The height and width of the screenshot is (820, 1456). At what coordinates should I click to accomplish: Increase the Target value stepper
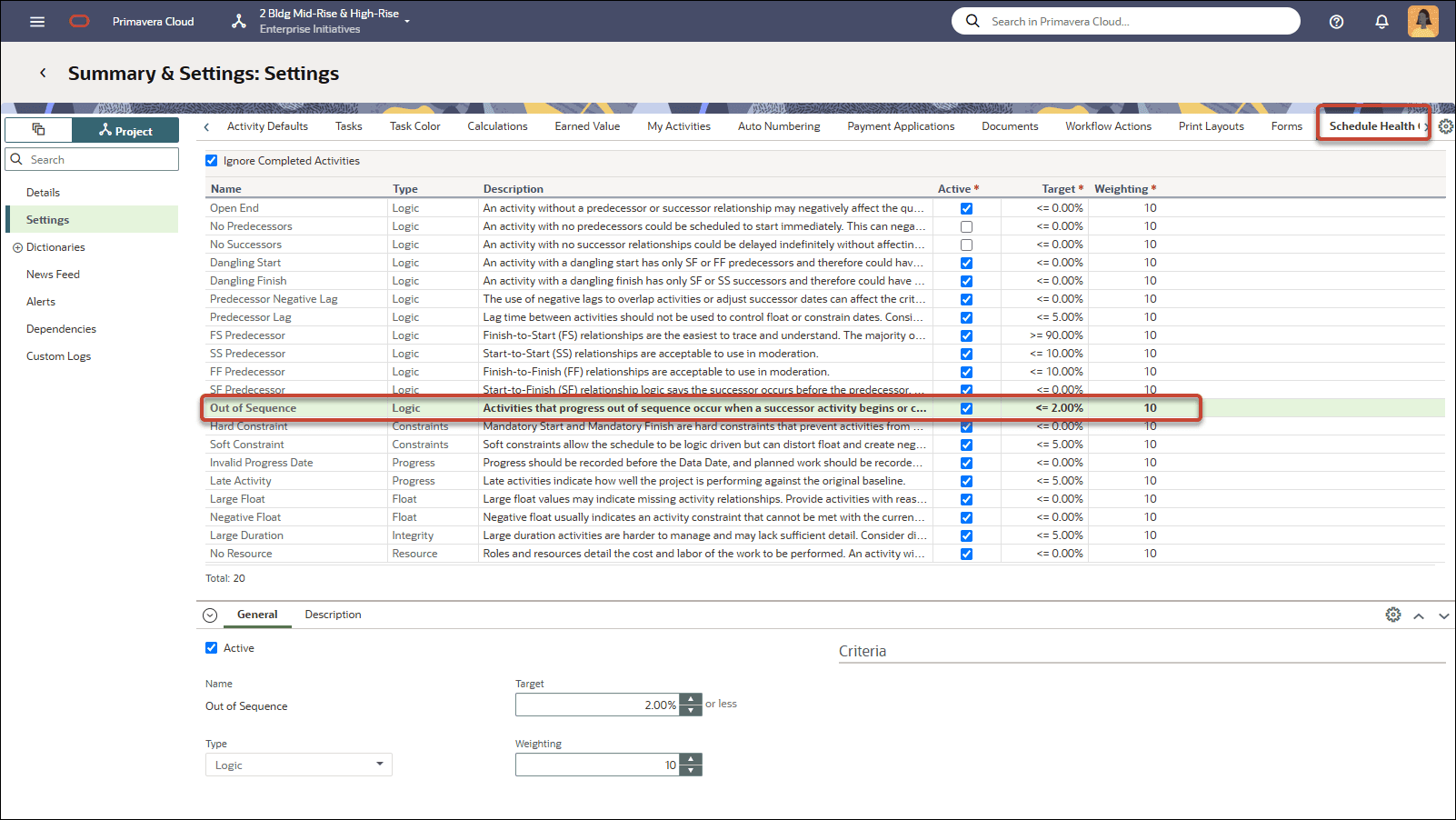click(691, 699)
